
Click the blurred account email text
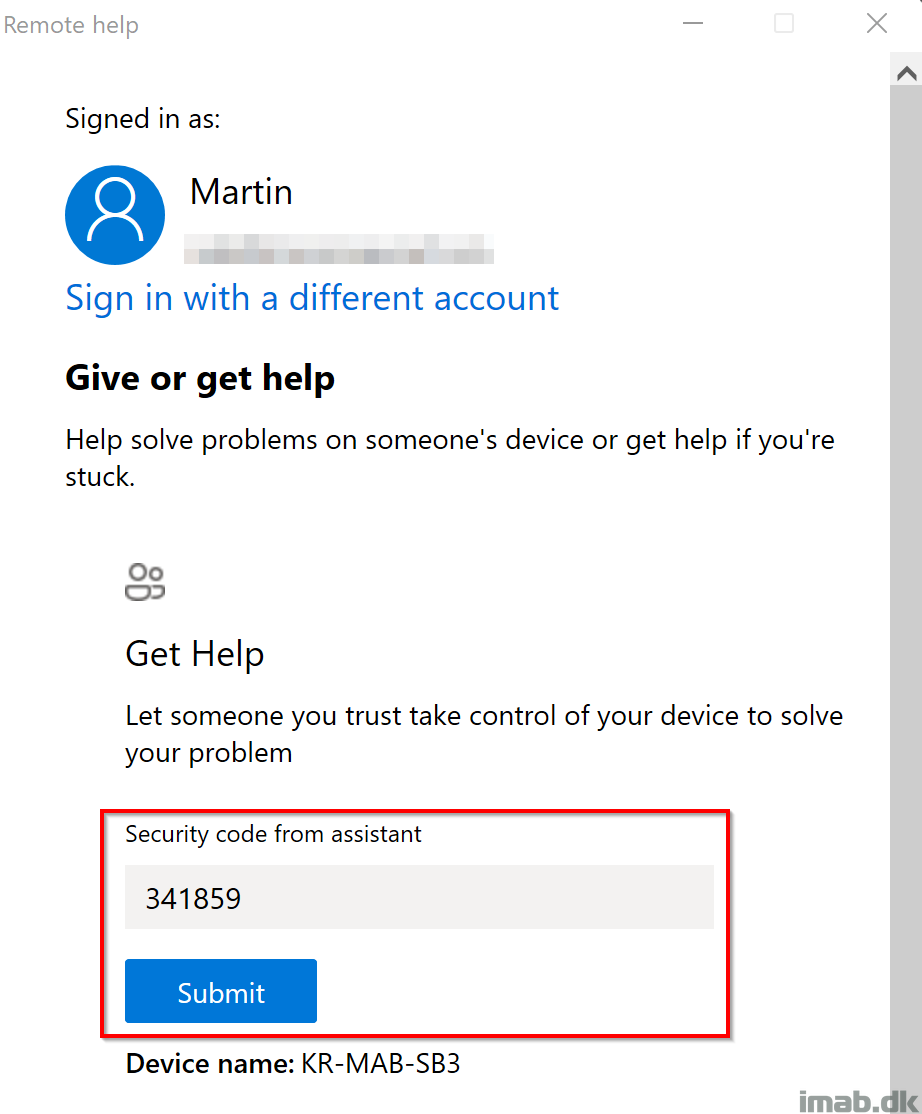point(339,249)
